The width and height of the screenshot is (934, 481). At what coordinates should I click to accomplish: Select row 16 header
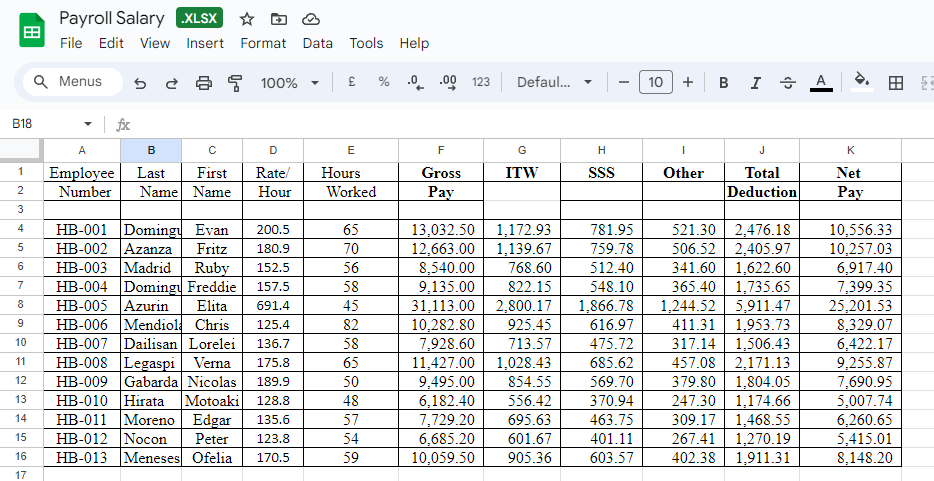click(21, 457)
